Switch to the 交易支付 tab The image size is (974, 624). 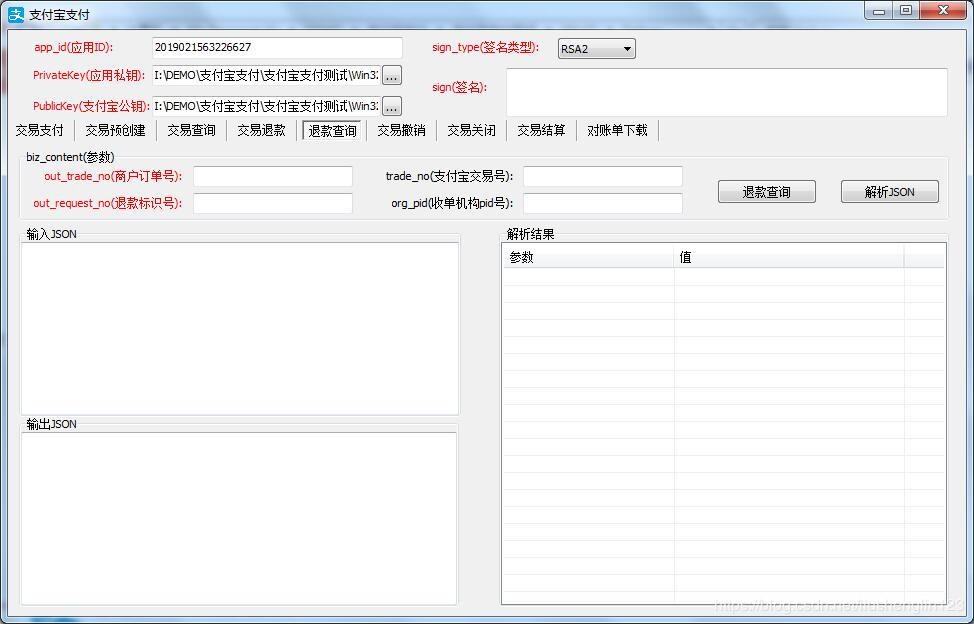coord(40,130)
